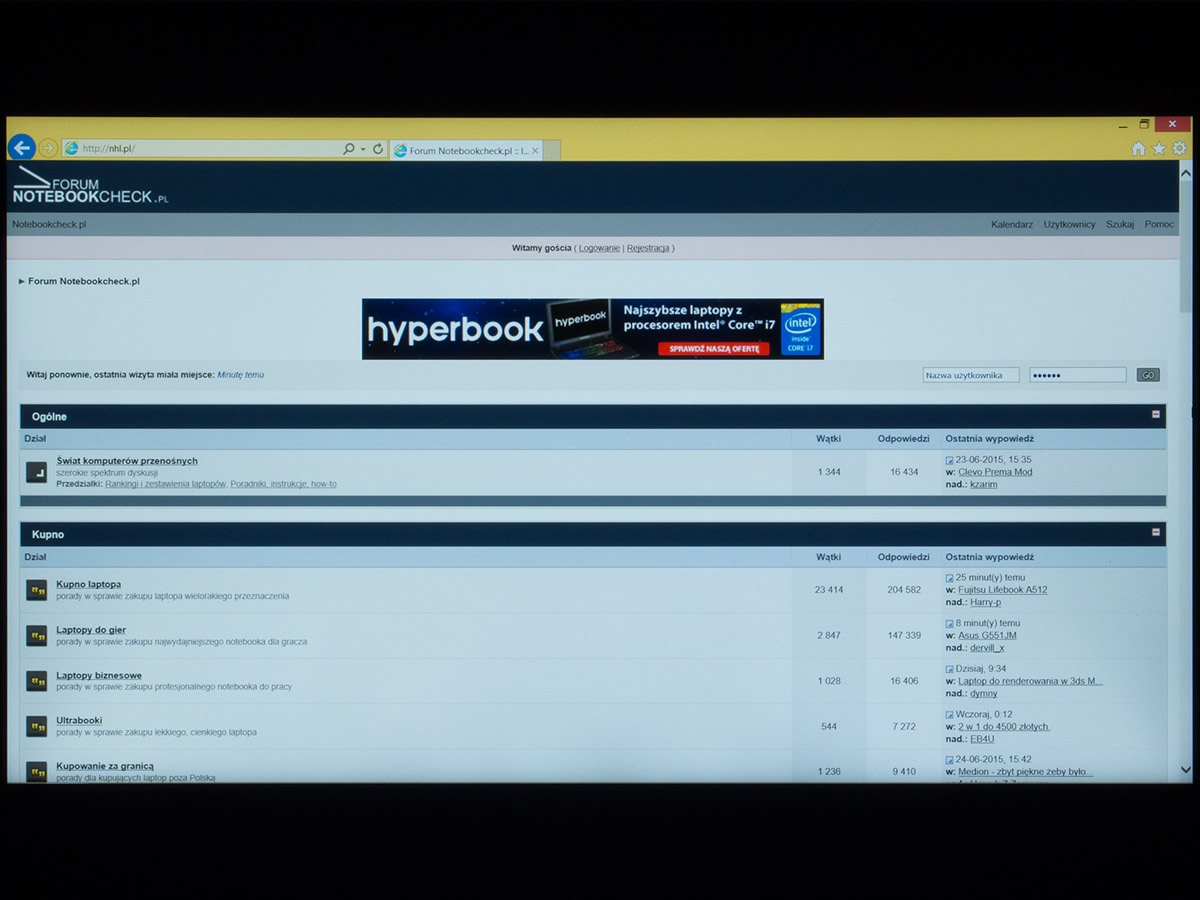Screen dimensions: 1200x900
Task: Click the hyperbook advertisement banner
Action: coord(593,329)
